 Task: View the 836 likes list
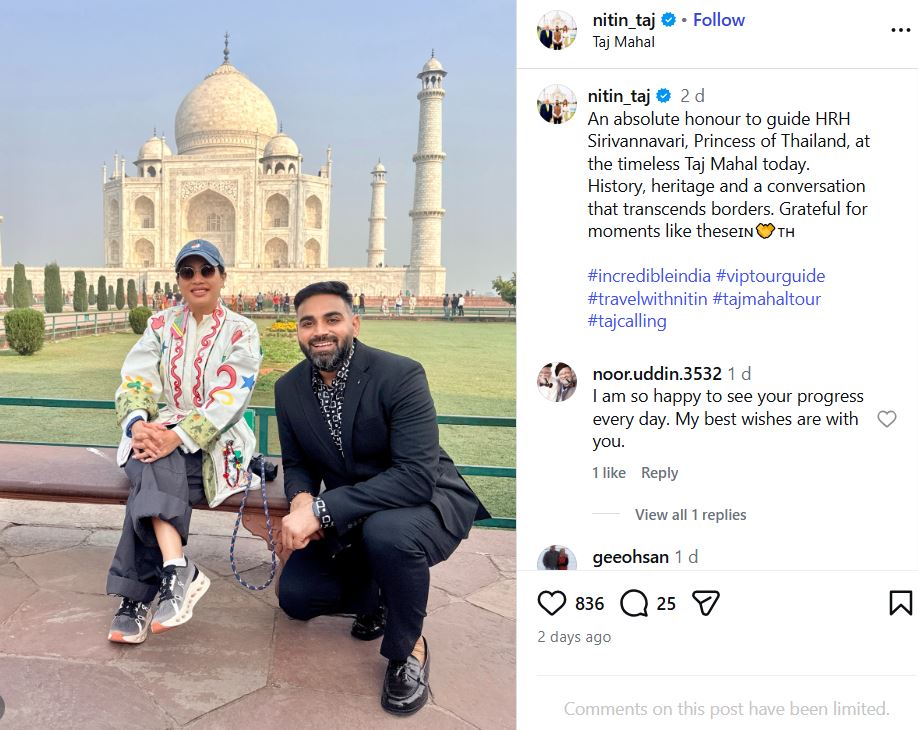590,603
